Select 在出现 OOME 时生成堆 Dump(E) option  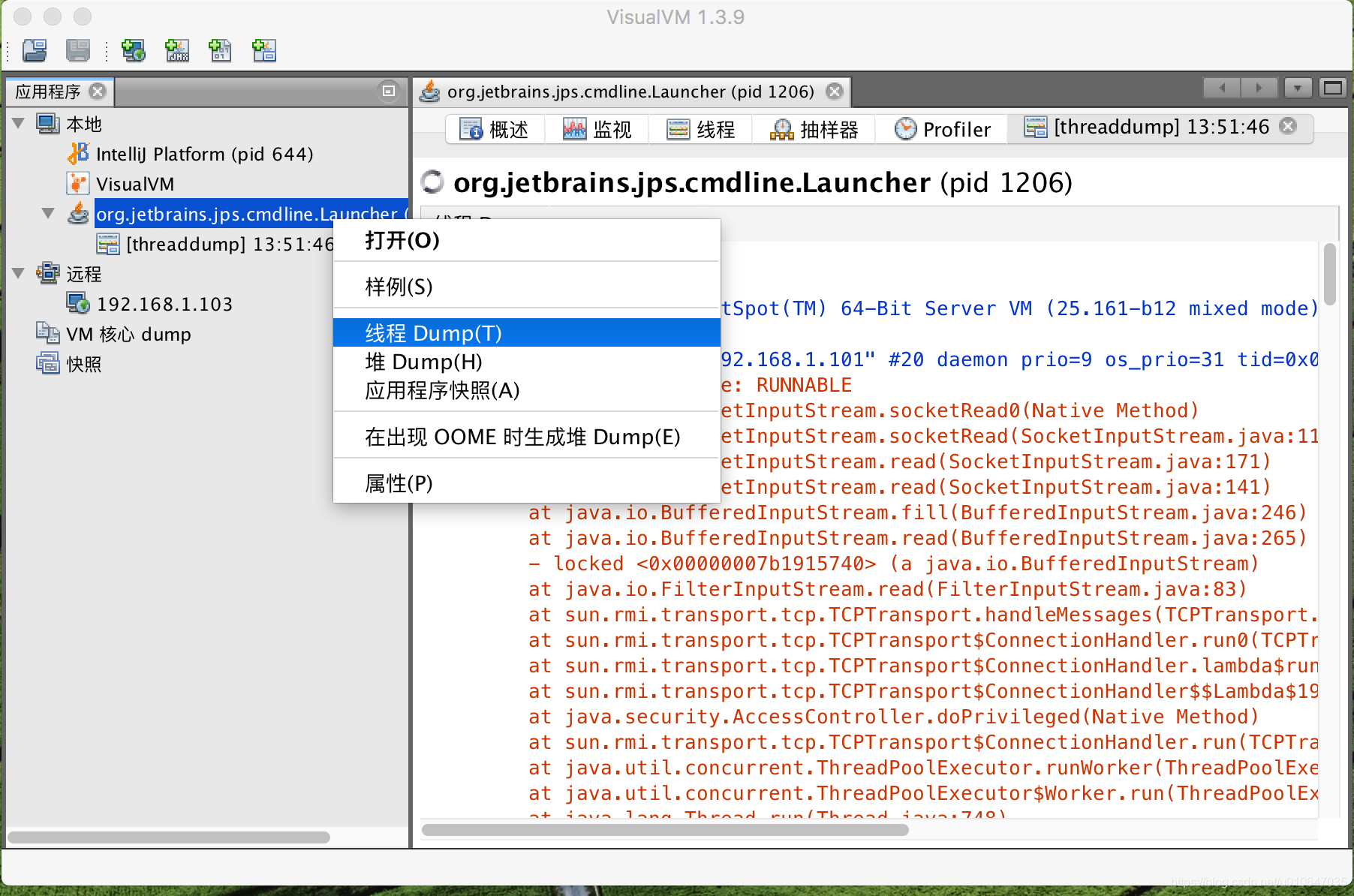point(527,437)
